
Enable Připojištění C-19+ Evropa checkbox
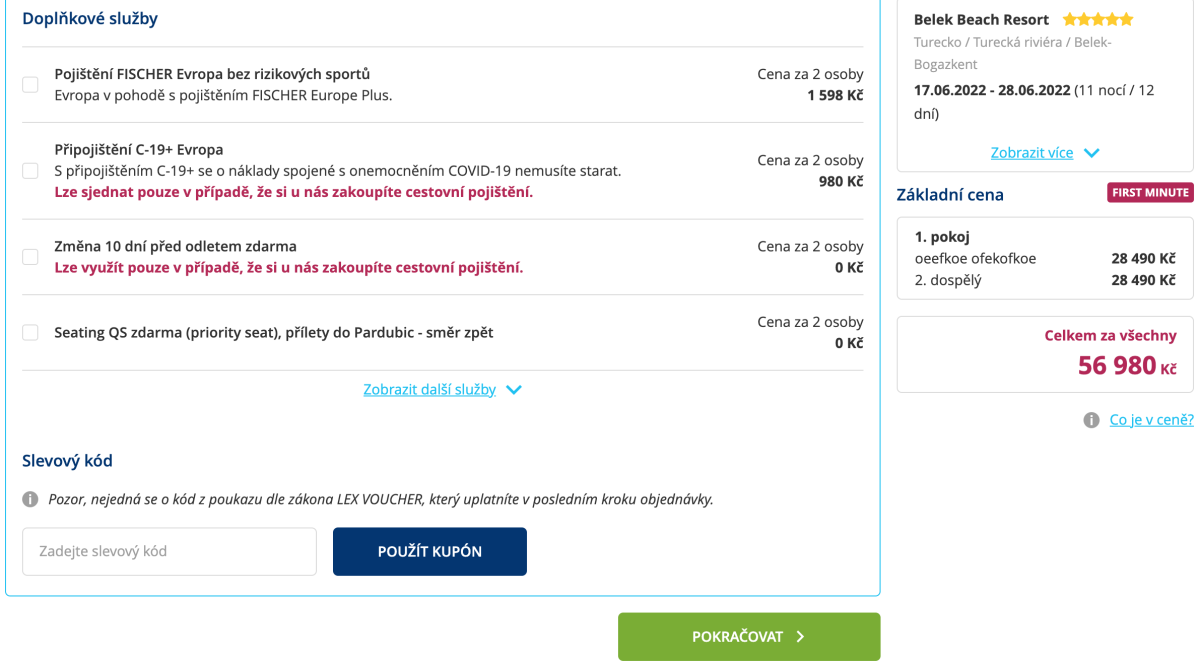coord(31,171)
